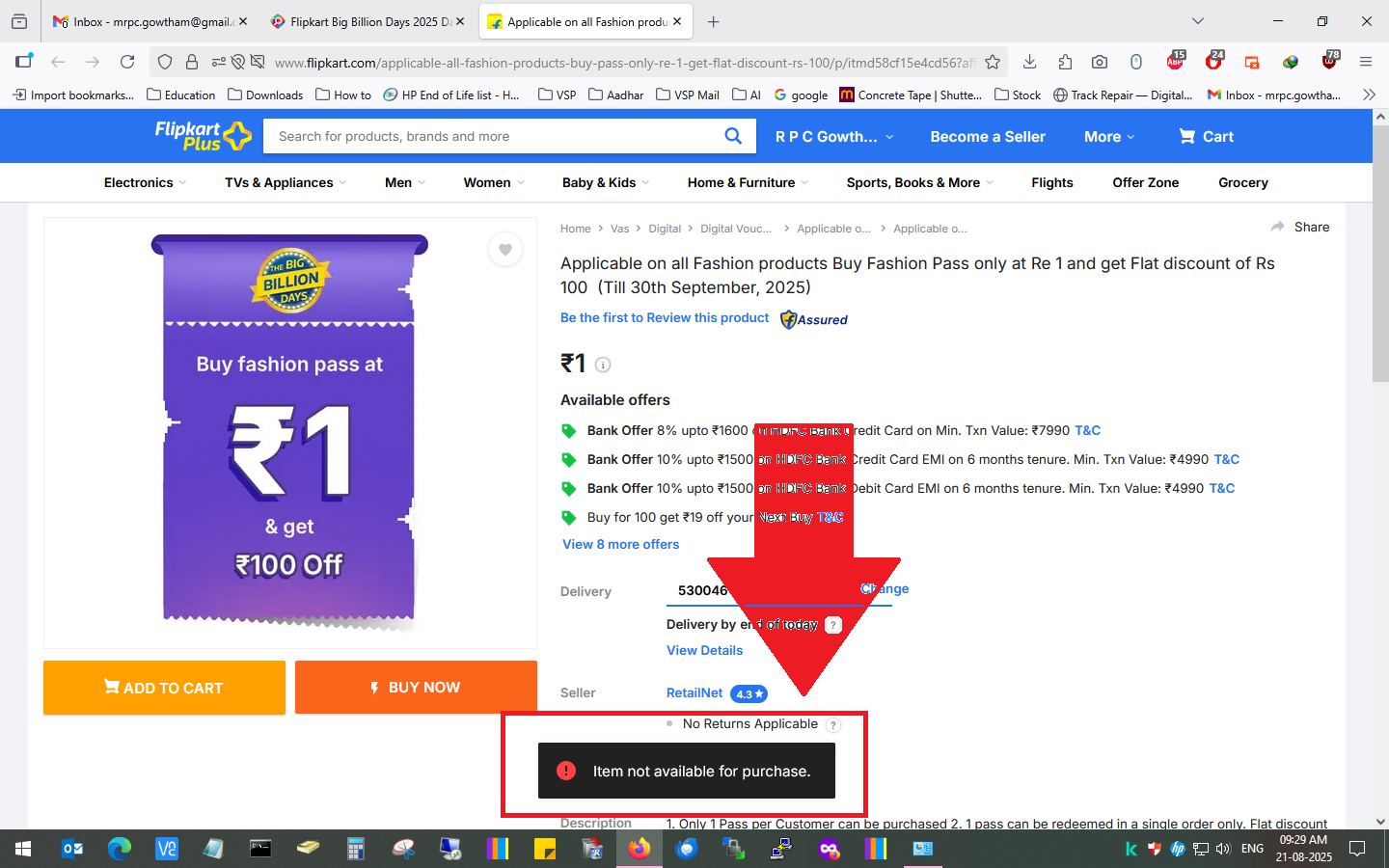Screen dimensions: 1389x868
Task: Open the Offer Zone menu item
Action: [x=1145, y=182]
